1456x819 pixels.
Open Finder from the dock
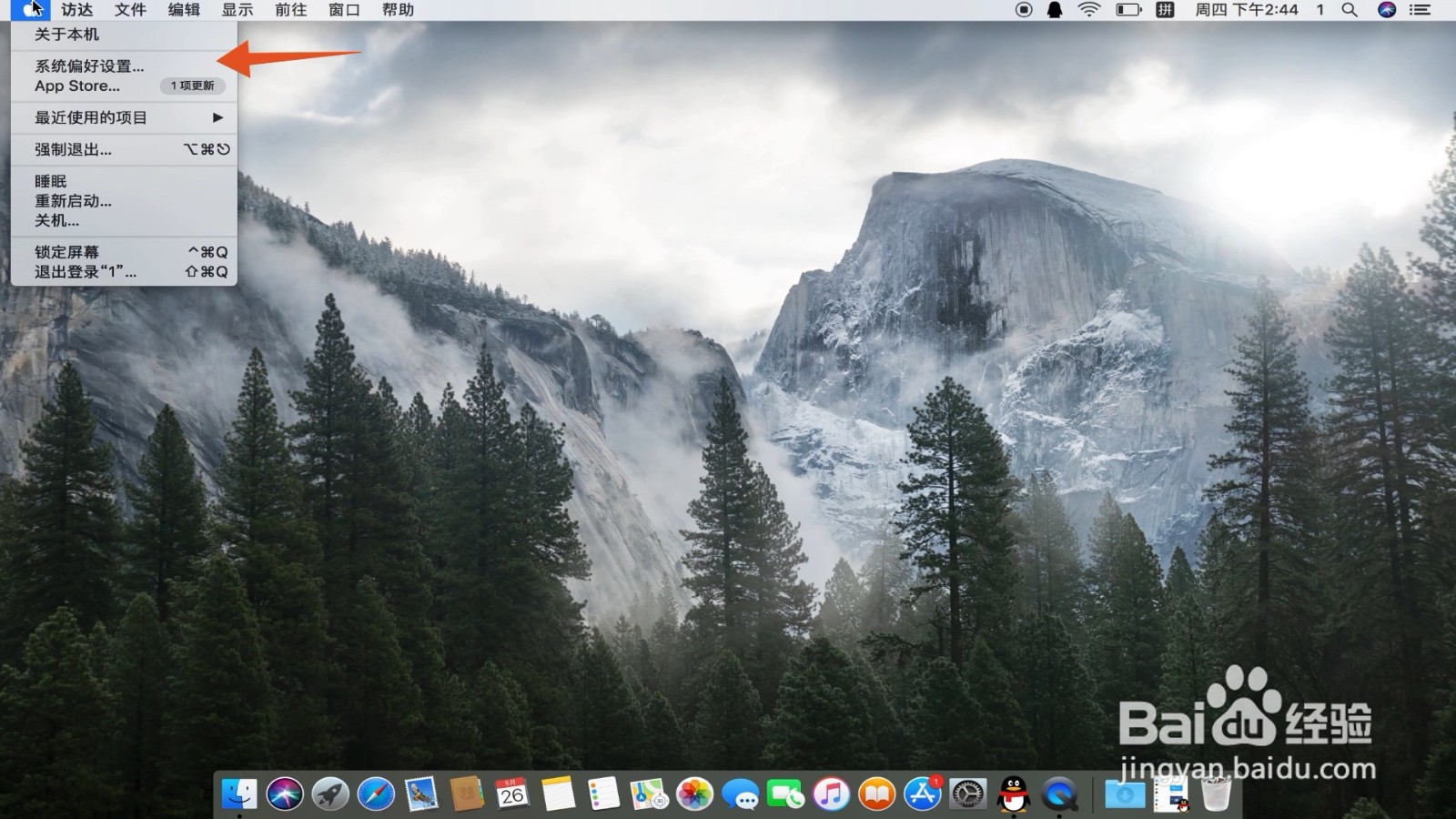[239, 794]
